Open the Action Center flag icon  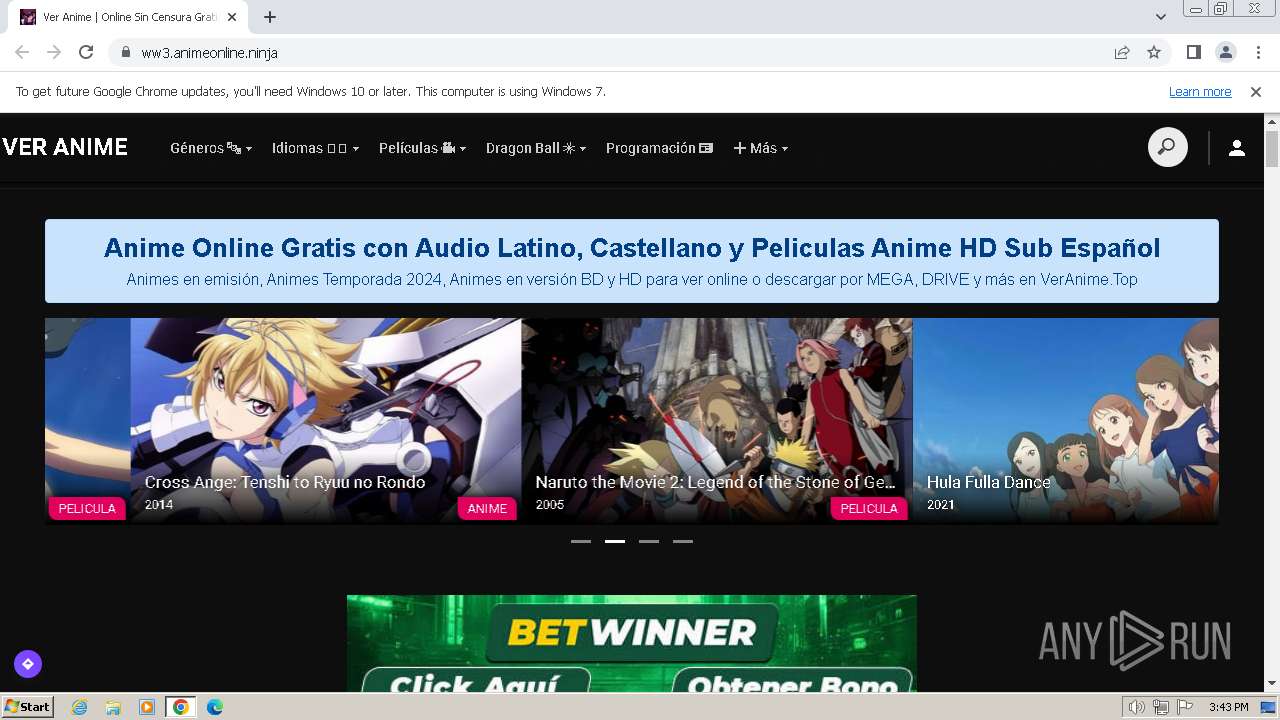pyautogui.click(x=1184, y=707)
